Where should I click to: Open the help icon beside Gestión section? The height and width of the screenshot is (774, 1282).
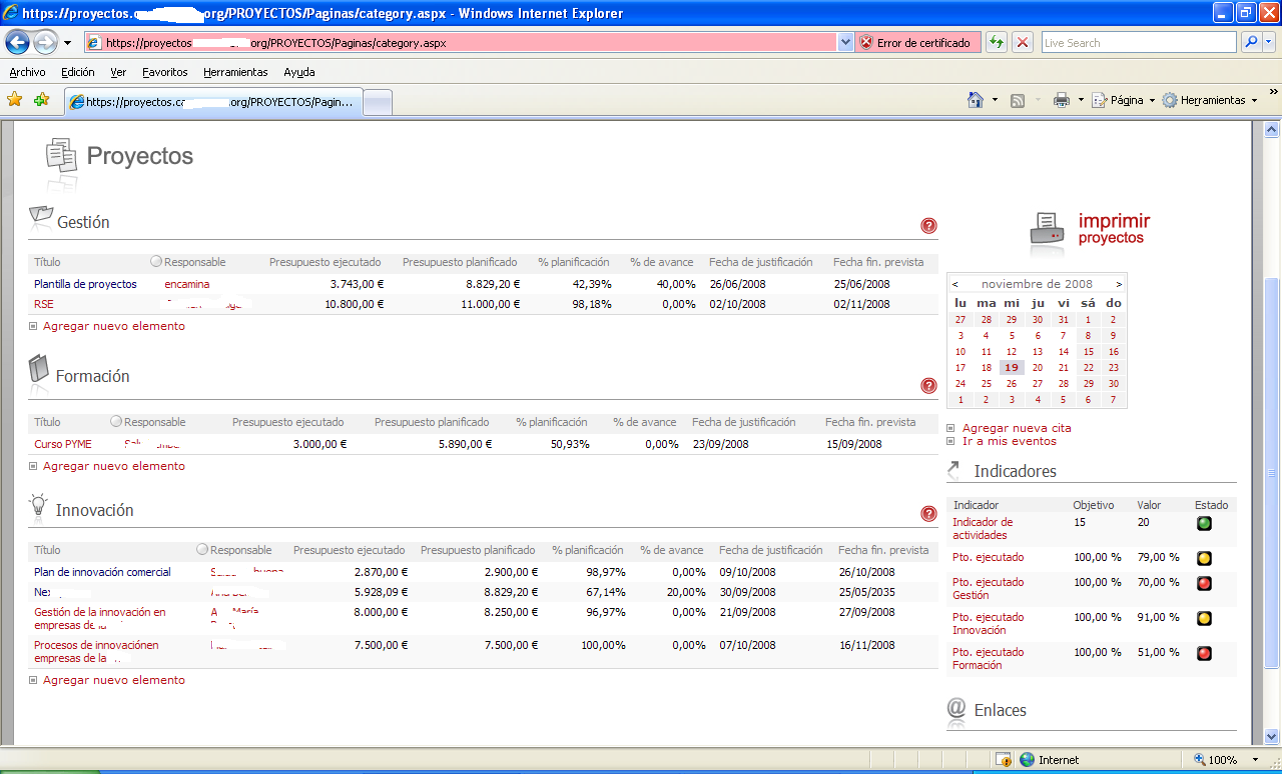point(928,226)
